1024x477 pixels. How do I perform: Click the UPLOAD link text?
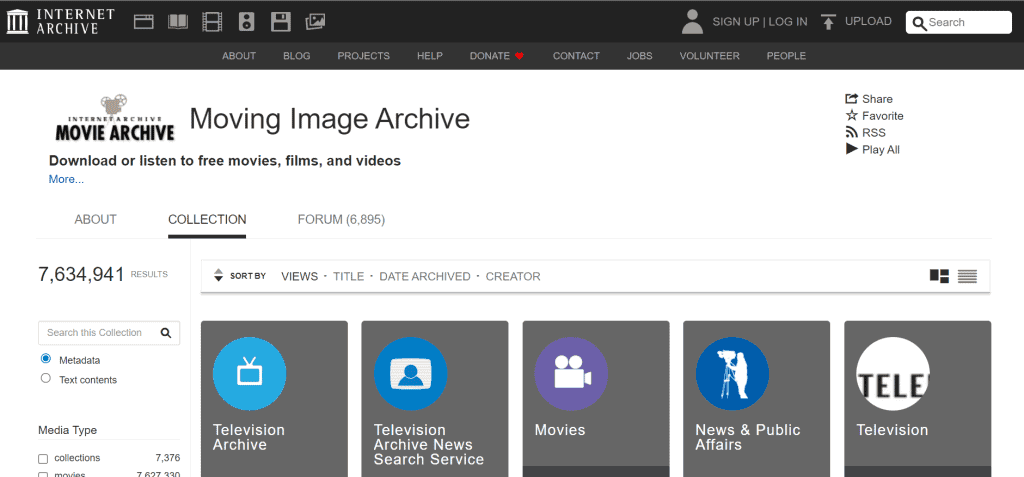[x=868, y=21]
